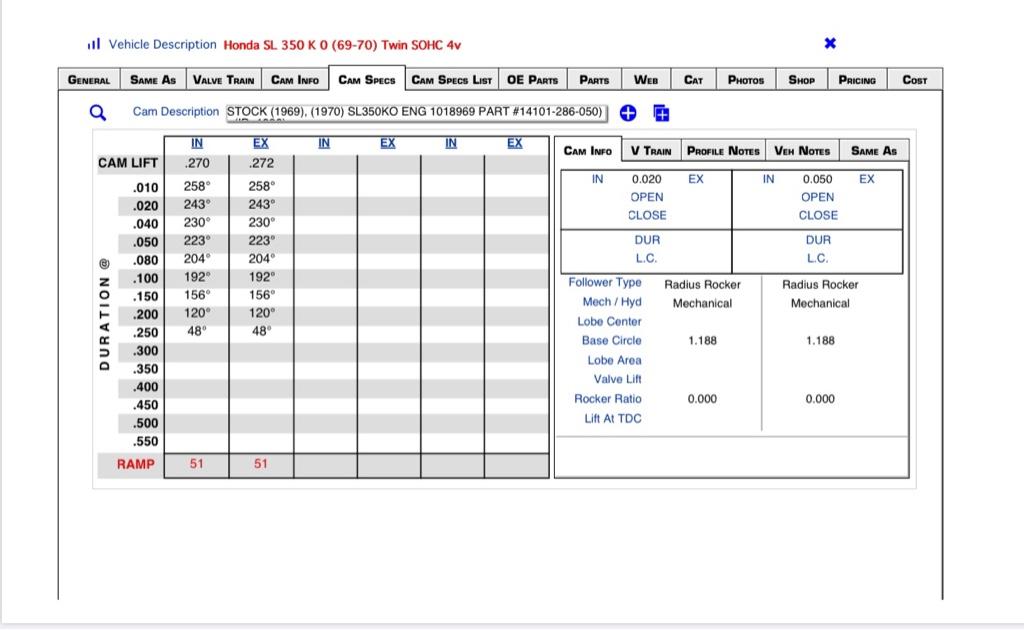Click the Base Circle label
Viewport: 1024px width, 630px height.
(x=611, y=340)
